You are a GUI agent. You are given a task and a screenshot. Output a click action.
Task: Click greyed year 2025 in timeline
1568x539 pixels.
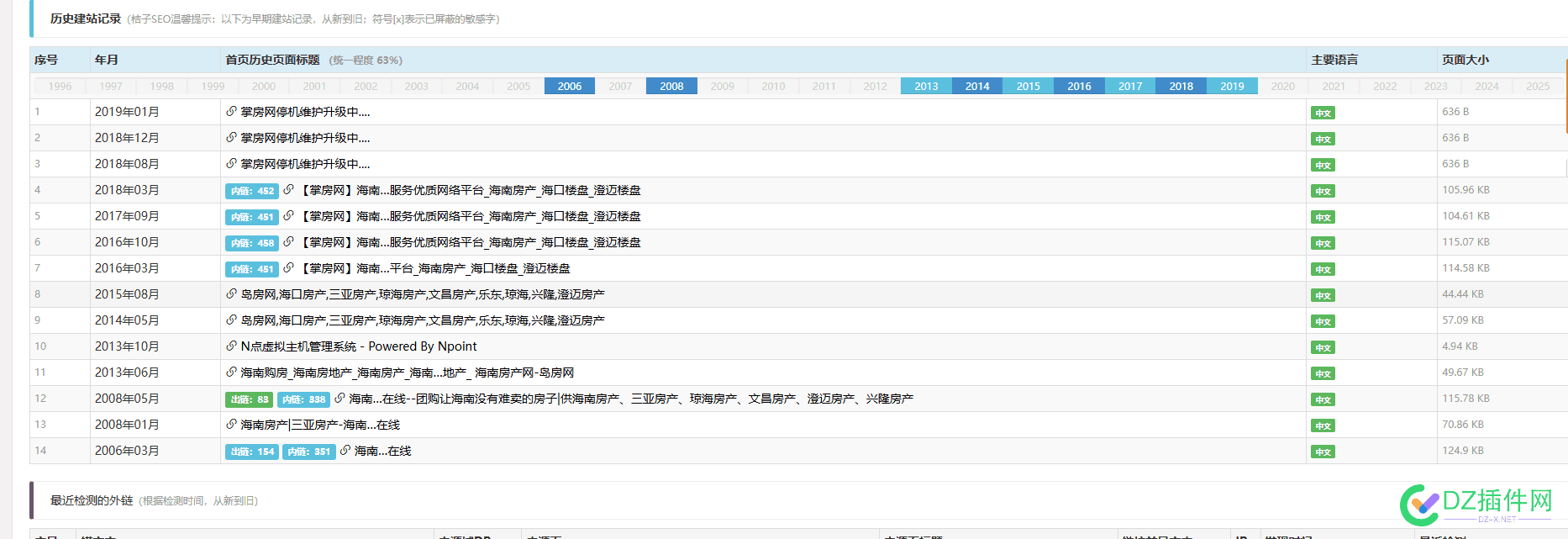click(1538, 86)
